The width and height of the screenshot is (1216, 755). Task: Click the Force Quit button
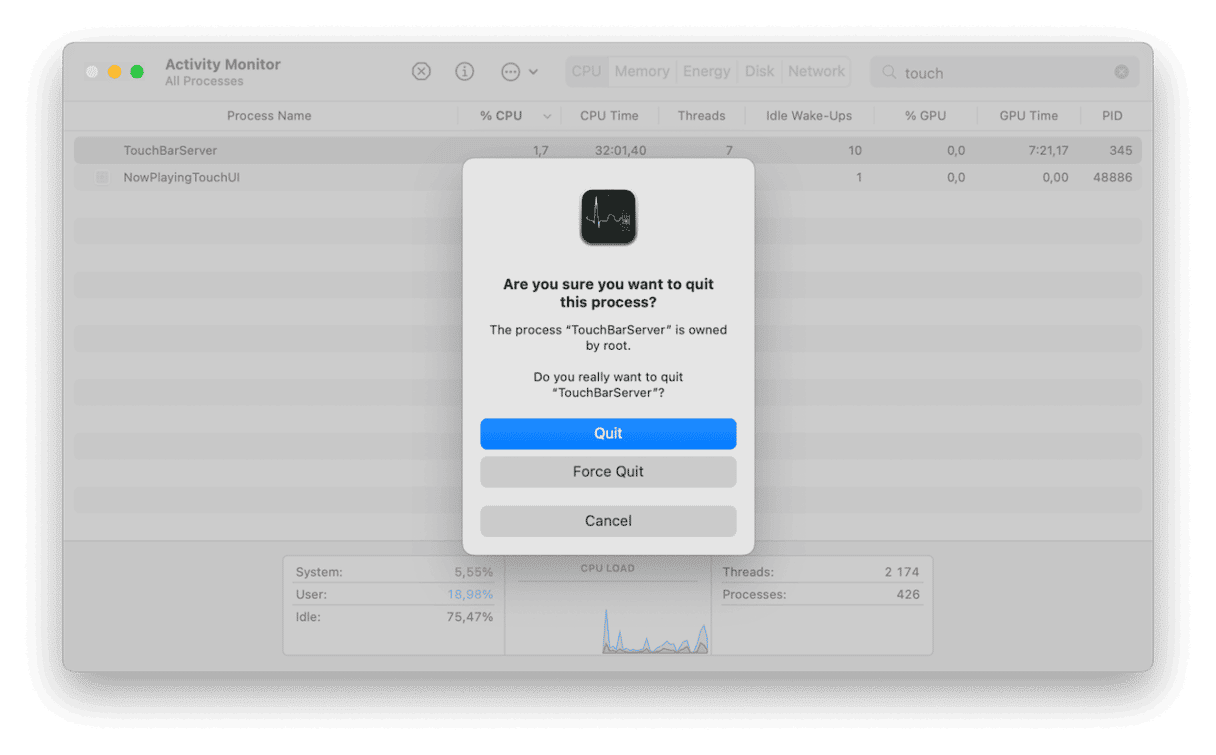pyautogui.click(x=608, y=471)
